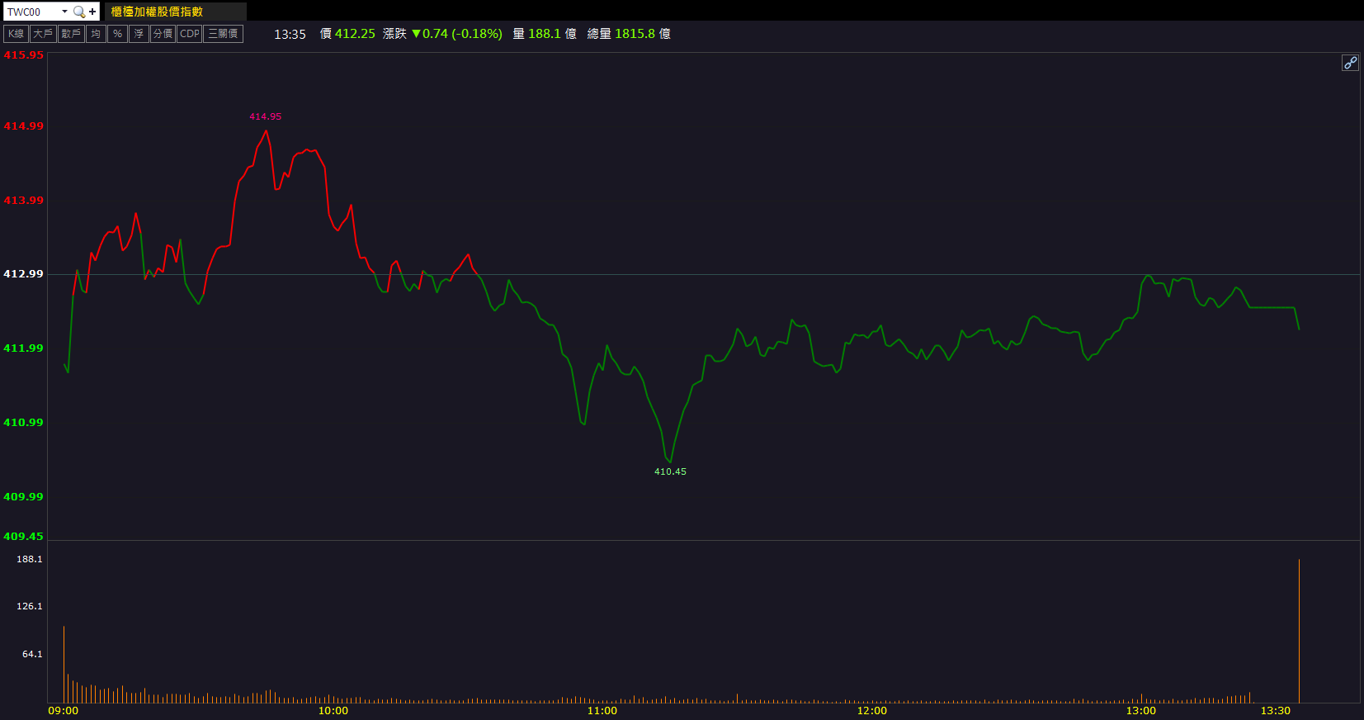Click the tall closing volume bar at 13:30
This screenshot has height=720, width=1364.
click(x=1299, y=631)
